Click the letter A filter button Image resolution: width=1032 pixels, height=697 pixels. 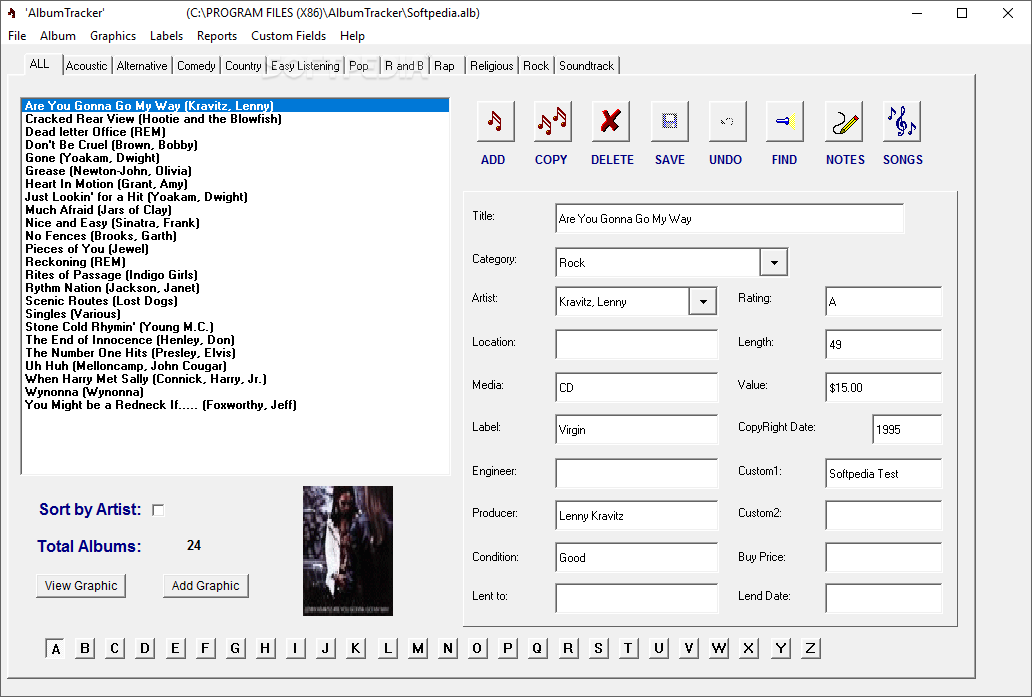(56, 649)
